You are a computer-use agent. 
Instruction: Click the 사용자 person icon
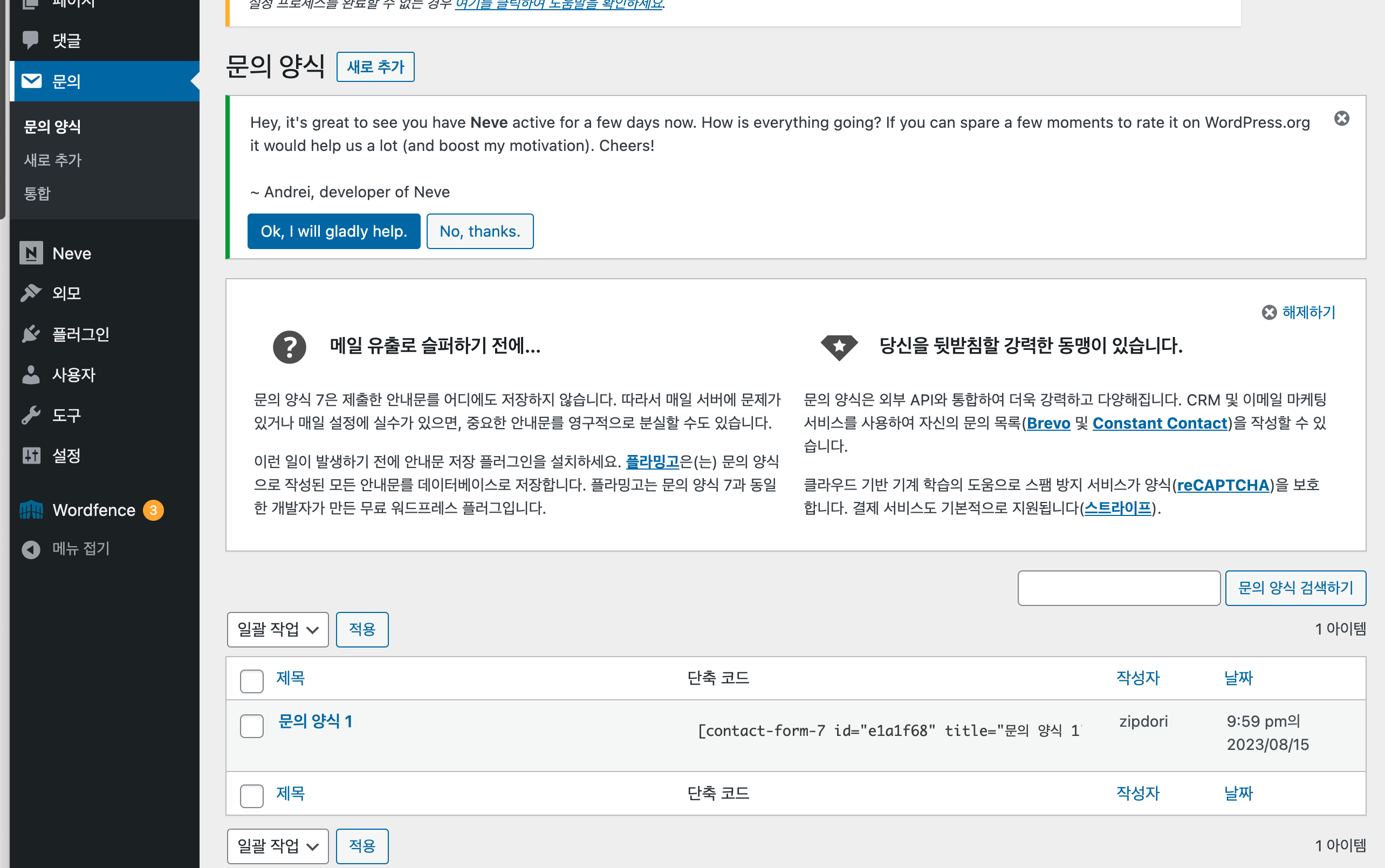coord(31,375)
